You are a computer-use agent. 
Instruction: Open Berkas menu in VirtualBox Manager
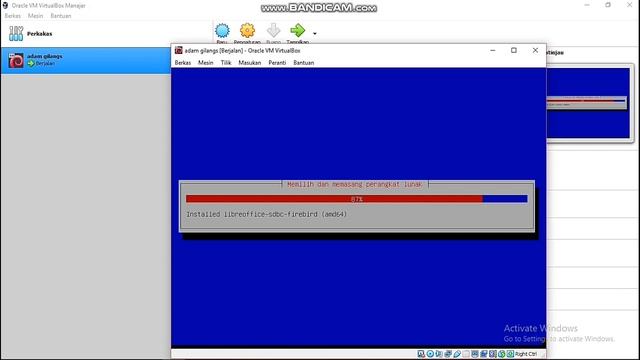coord(13,16)
